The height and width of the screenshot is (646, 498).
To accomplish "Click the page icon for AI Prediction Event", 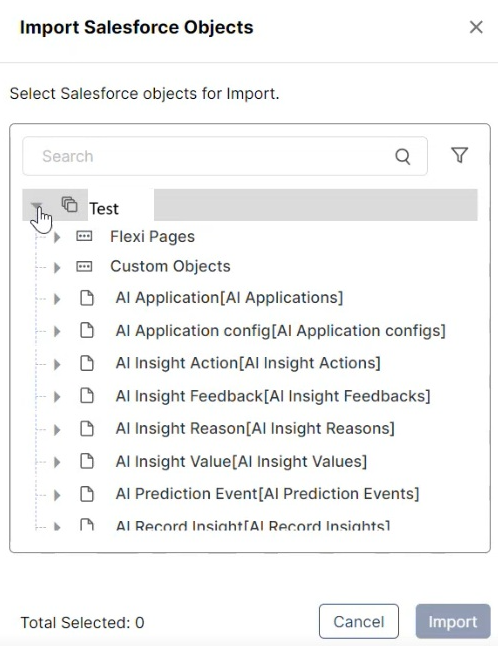I will click(87, 494).
